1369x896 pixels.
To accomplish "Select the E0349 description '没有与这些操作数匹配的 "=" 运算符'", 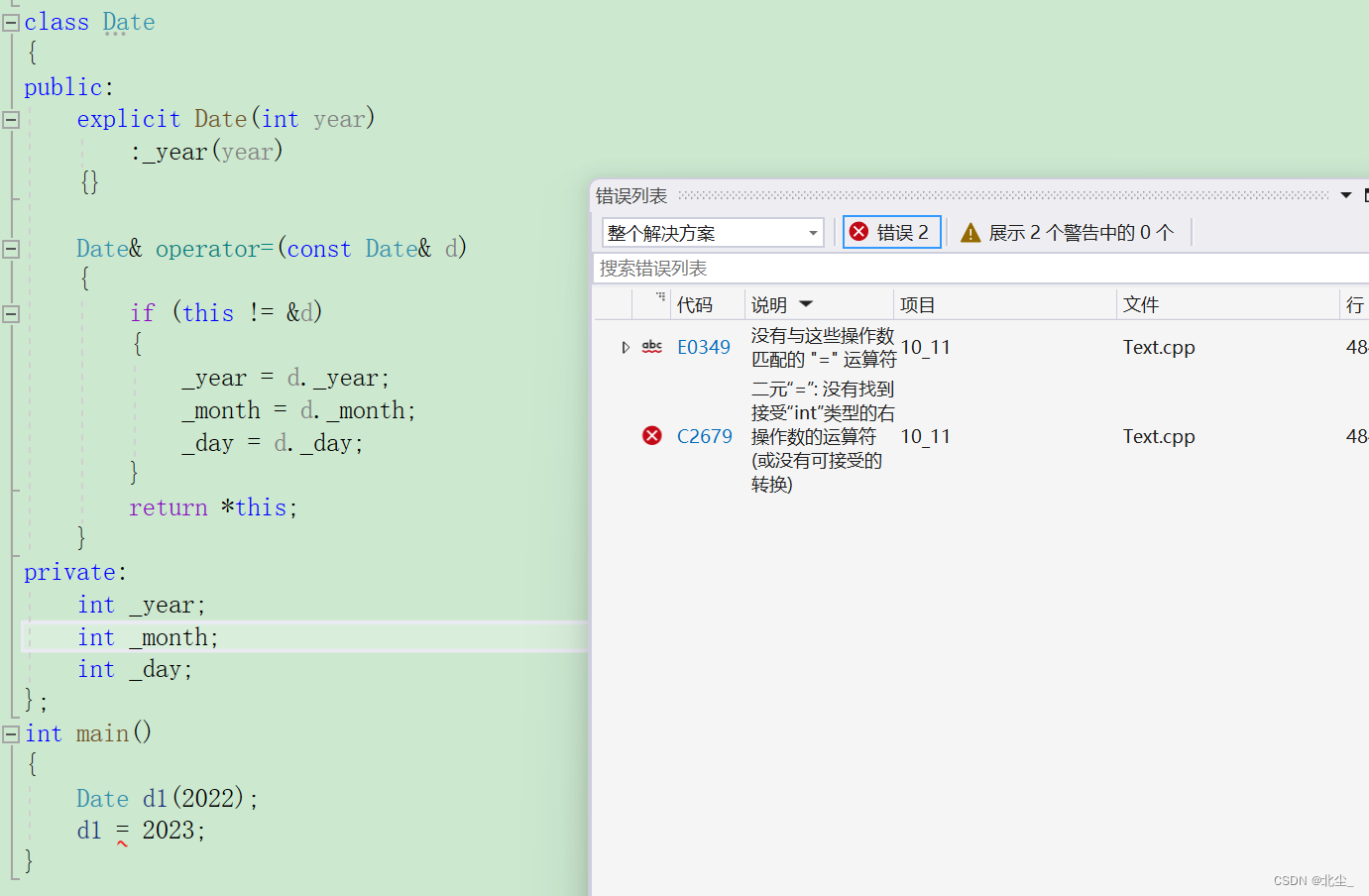I will pos(823,347).
